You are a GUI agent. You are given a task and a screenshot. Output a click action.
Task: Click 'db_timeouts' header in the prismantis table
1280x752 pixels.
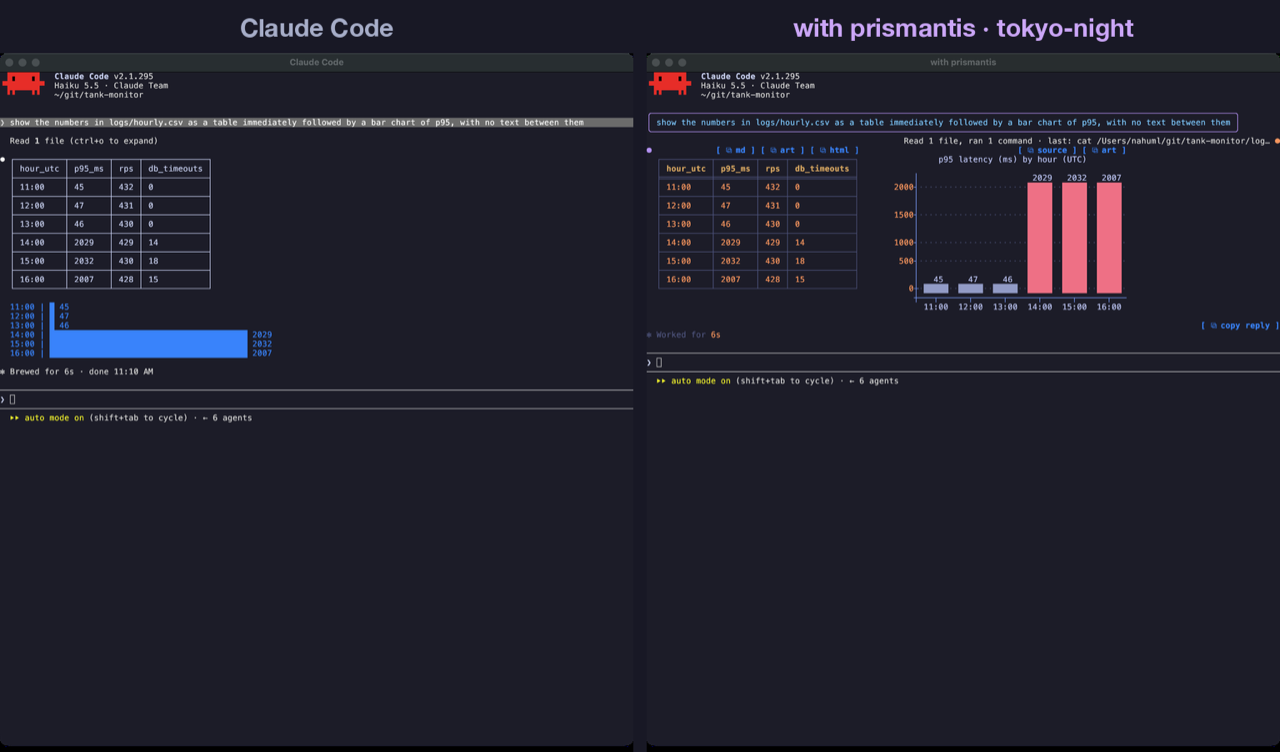[822, 169]
